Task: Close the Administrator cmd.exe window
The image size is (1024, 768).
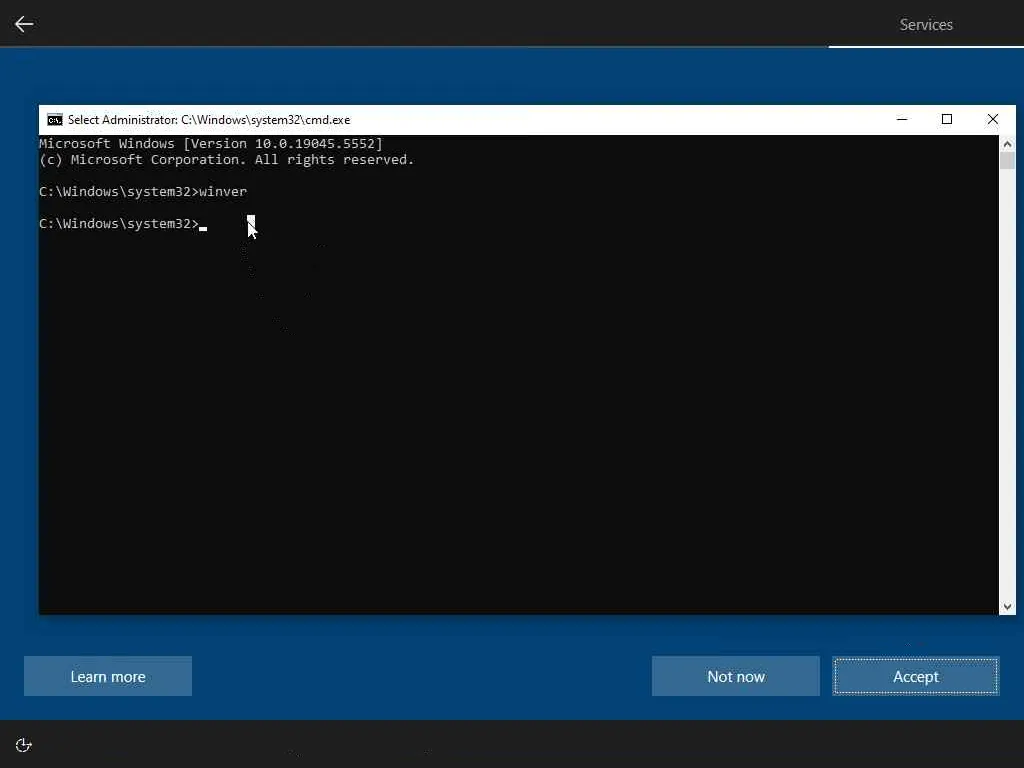Action: pos(992,119)
